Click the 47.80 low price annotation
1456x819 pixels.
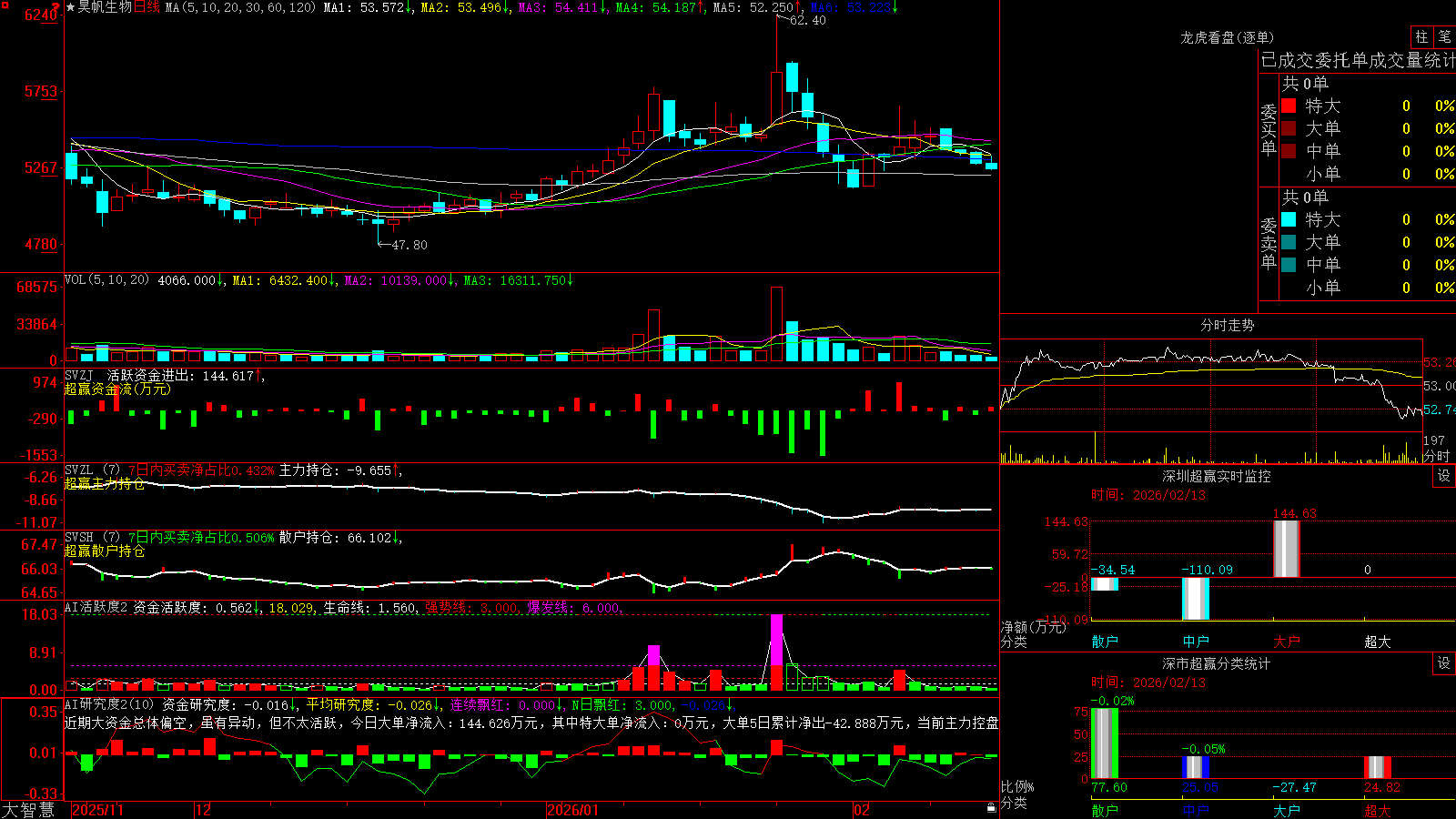[409, 245]
